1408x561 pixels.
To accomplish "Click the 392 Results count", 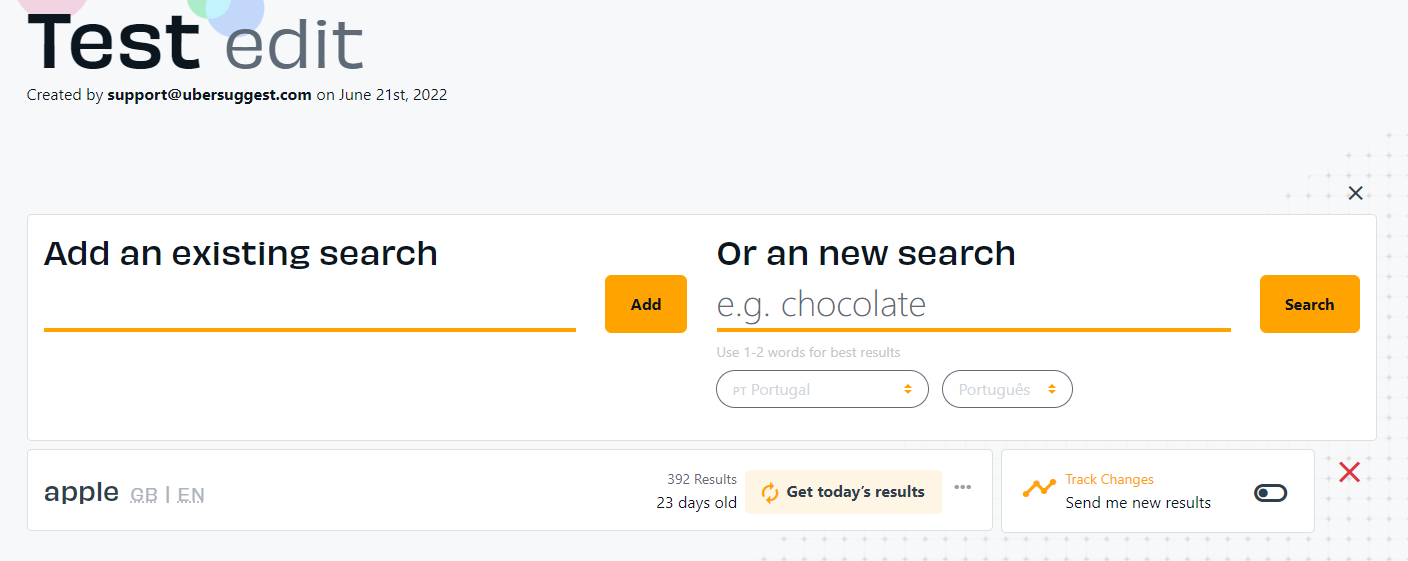I will [702, 480].
